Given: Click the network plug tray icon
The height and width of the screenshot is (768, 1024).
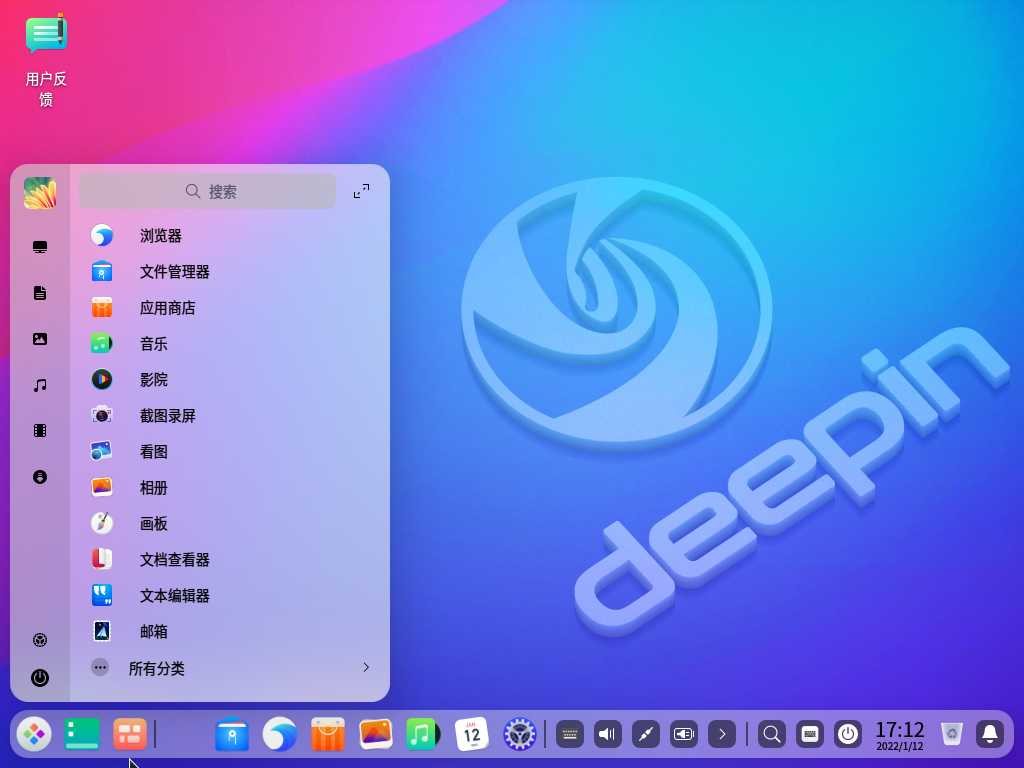Looking at the screenshot, I should 646,735.
